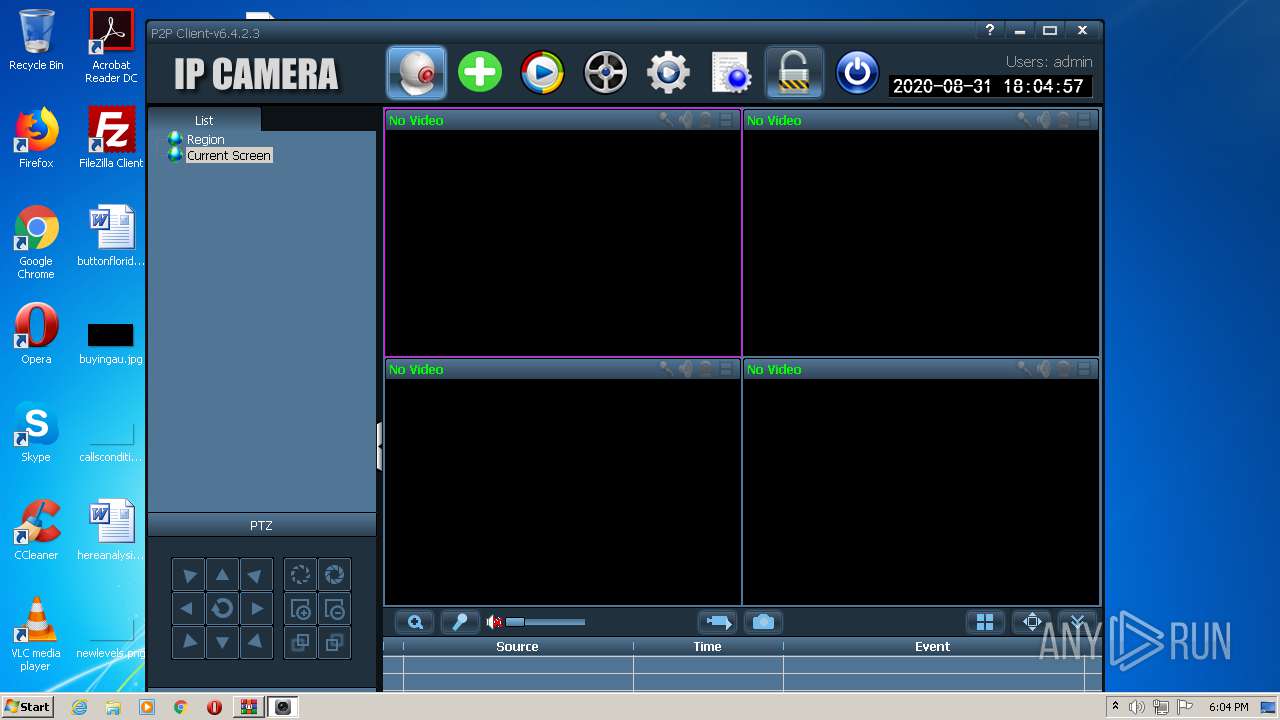Open the live camera view button
Viewport: 1280px width, 720px height.
pos(416,73)
